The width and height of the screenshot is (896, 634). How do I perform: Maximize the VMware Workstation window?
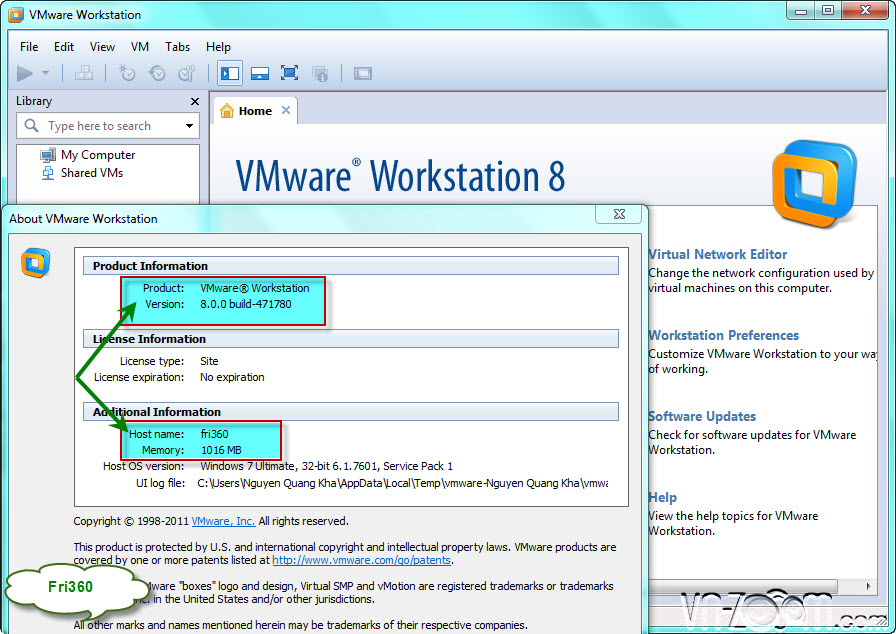point(827,11)
